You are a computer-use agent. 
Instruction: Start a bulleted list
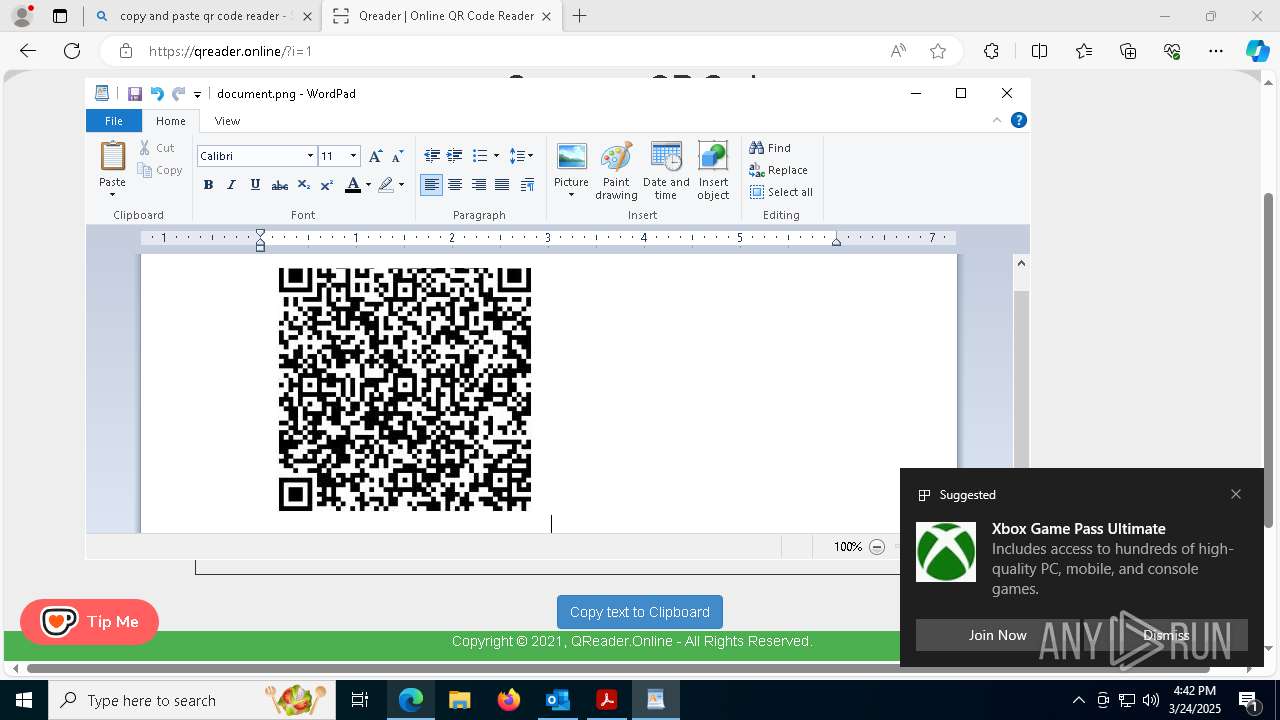click(x=479, y=156)
